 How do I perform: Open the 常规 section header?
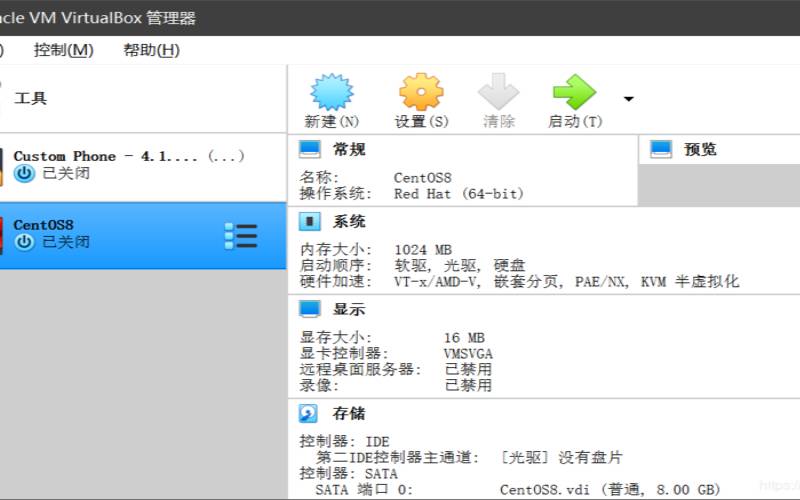349,149
